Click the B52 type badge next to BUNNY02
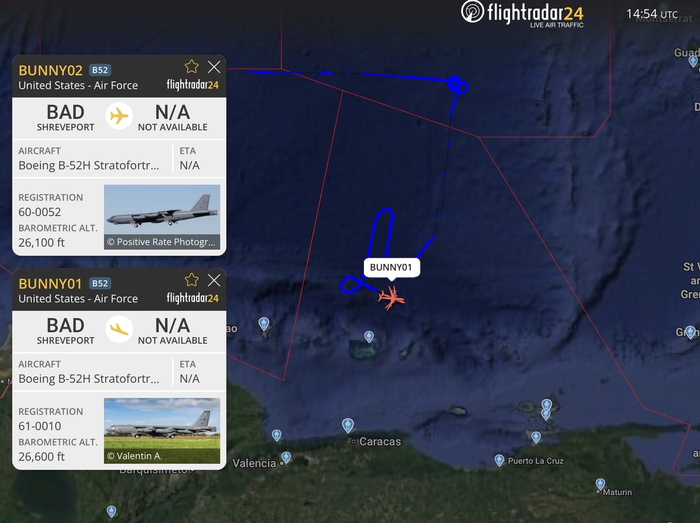700x523 pixels. pyautogui.click(x=100, y=70)
